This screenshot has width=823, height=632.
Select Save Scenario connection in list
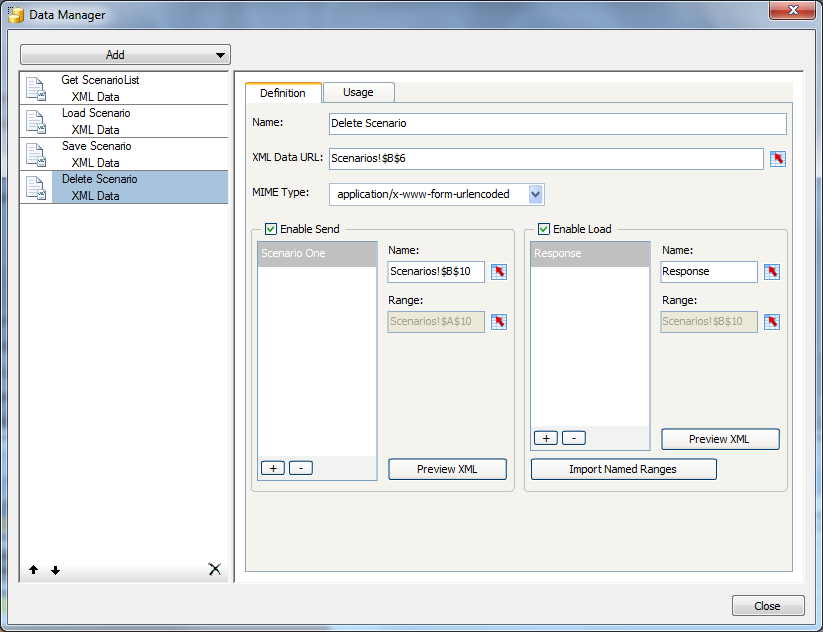(x=124, y=154)
